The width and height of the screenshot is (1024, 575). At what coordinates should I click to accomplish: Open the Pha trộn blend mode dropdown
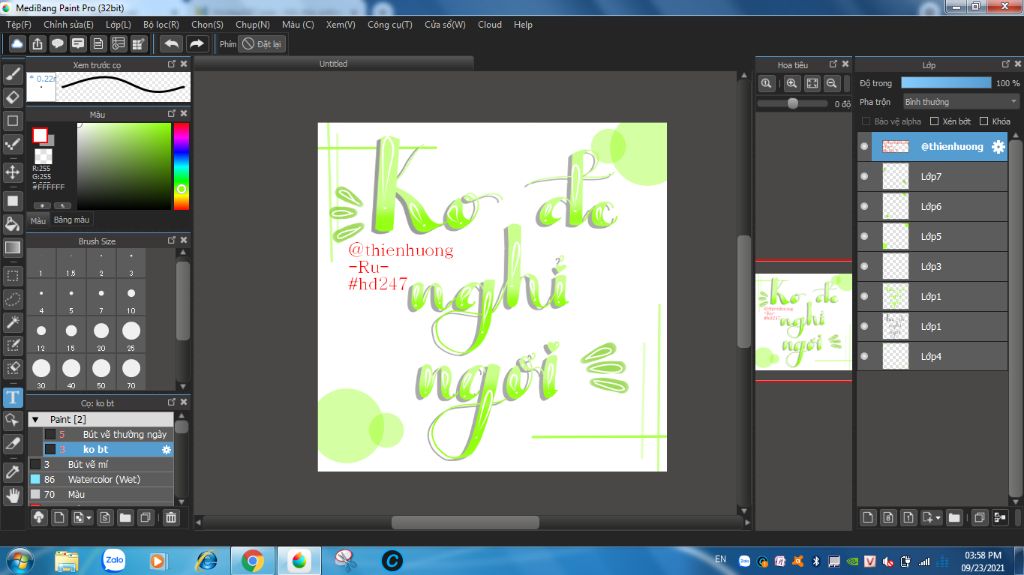tap(960, 102)
